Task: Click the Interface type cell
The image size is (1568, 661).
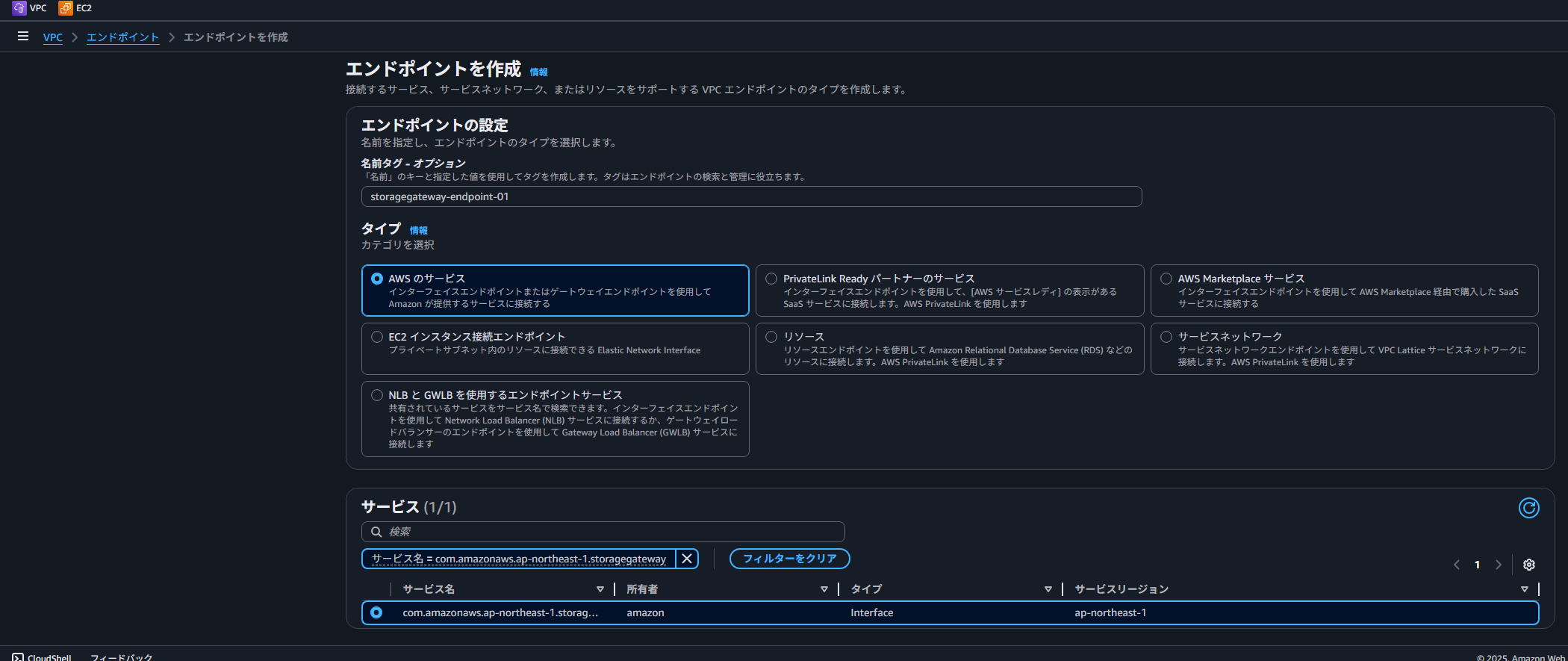Action: [871, 612]
